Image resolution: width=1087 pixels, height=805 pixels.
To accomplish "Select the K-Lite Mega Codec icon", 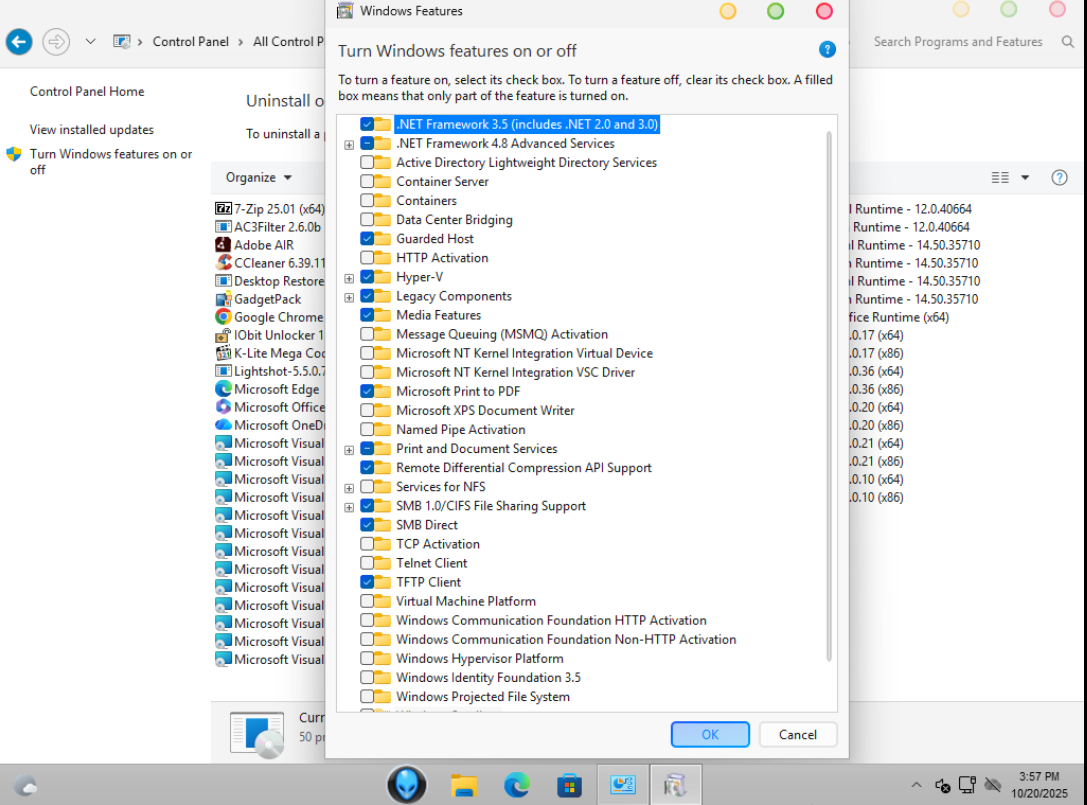I will (223, 353).
